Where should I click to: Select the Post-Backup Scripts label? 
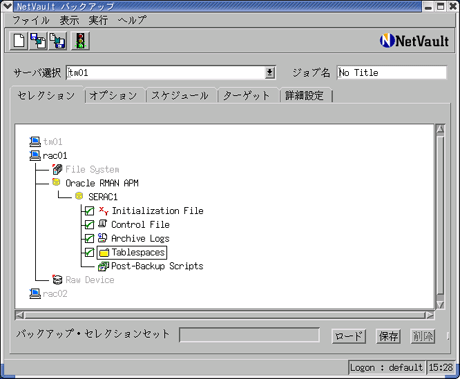tap(157, 266)
